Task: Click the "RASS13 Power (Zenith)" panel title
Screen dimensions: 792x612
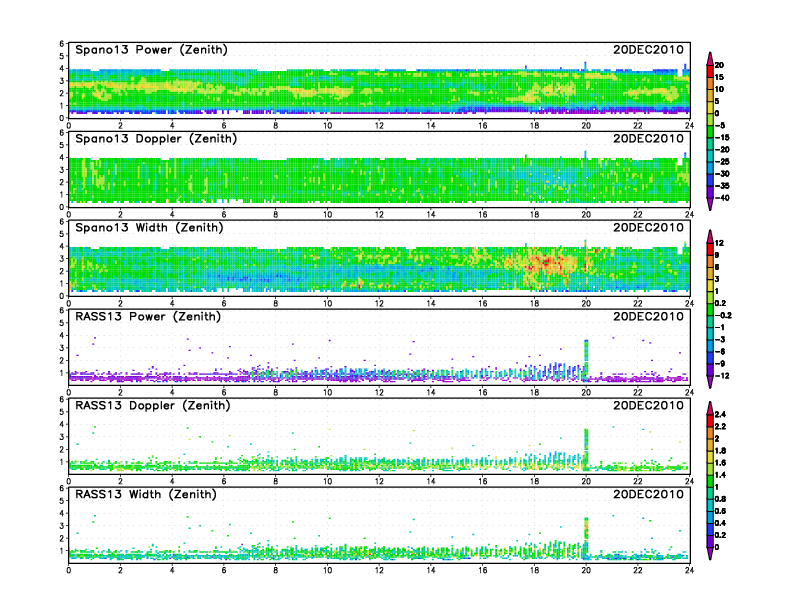Action: [x=147, y=317]
